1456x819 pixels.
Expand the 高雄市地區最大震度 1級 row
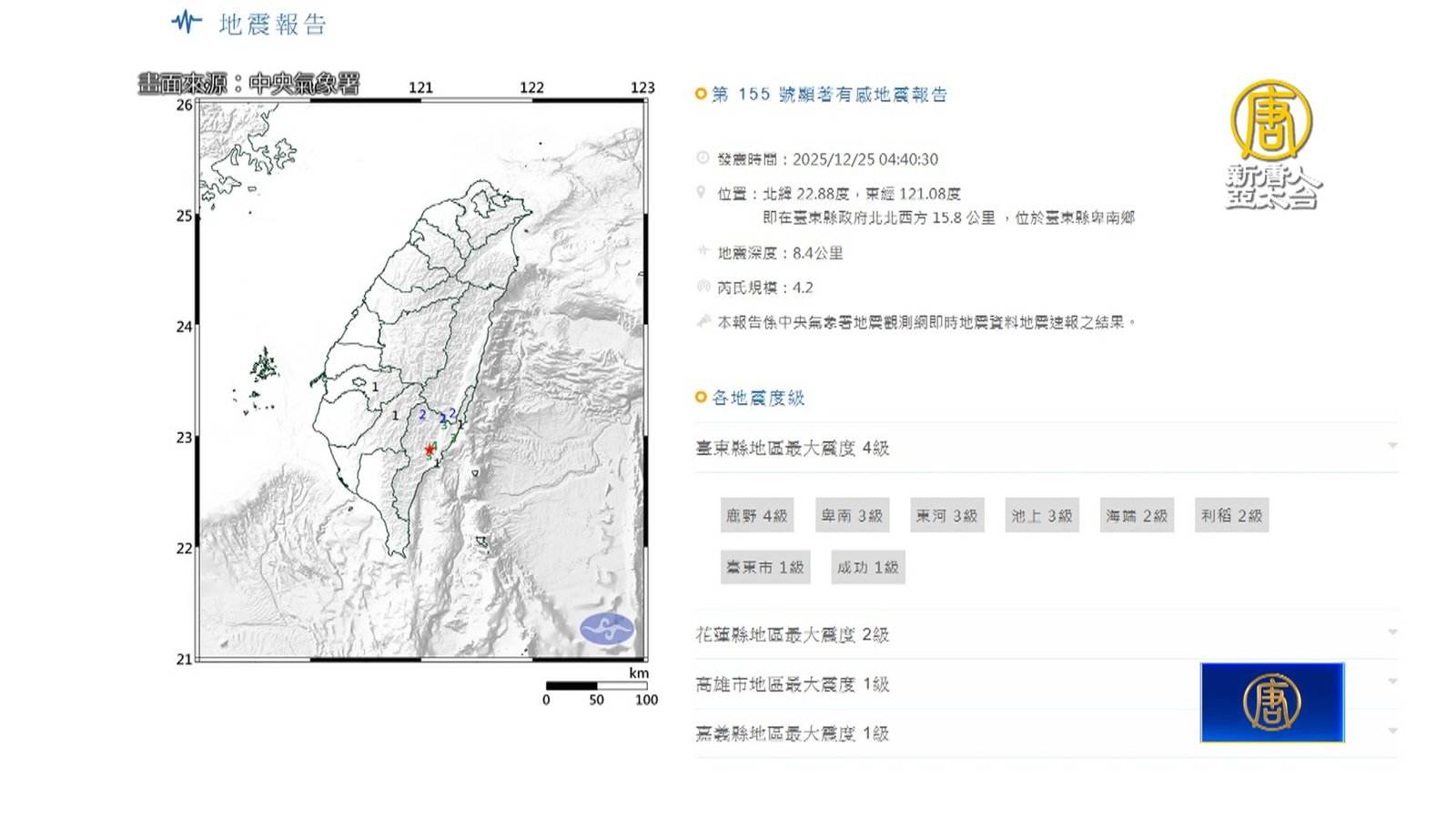(x=1392, y=682)
